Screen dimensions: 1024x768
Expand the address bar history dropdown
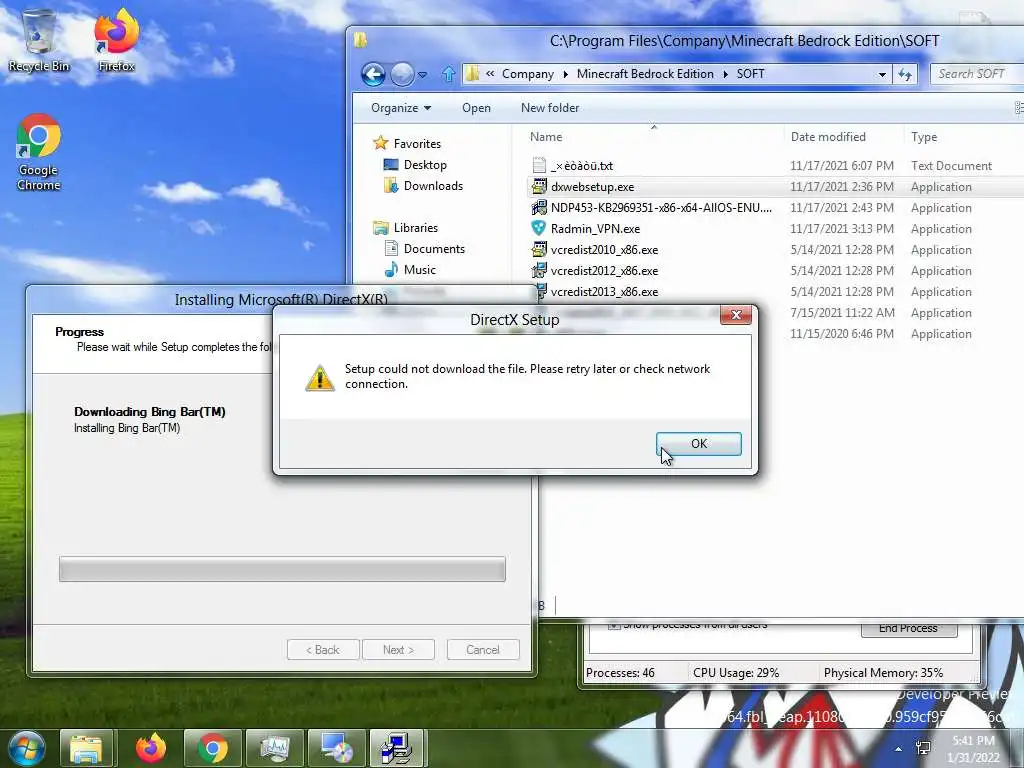pyautogui.click(x=882, y=74)
